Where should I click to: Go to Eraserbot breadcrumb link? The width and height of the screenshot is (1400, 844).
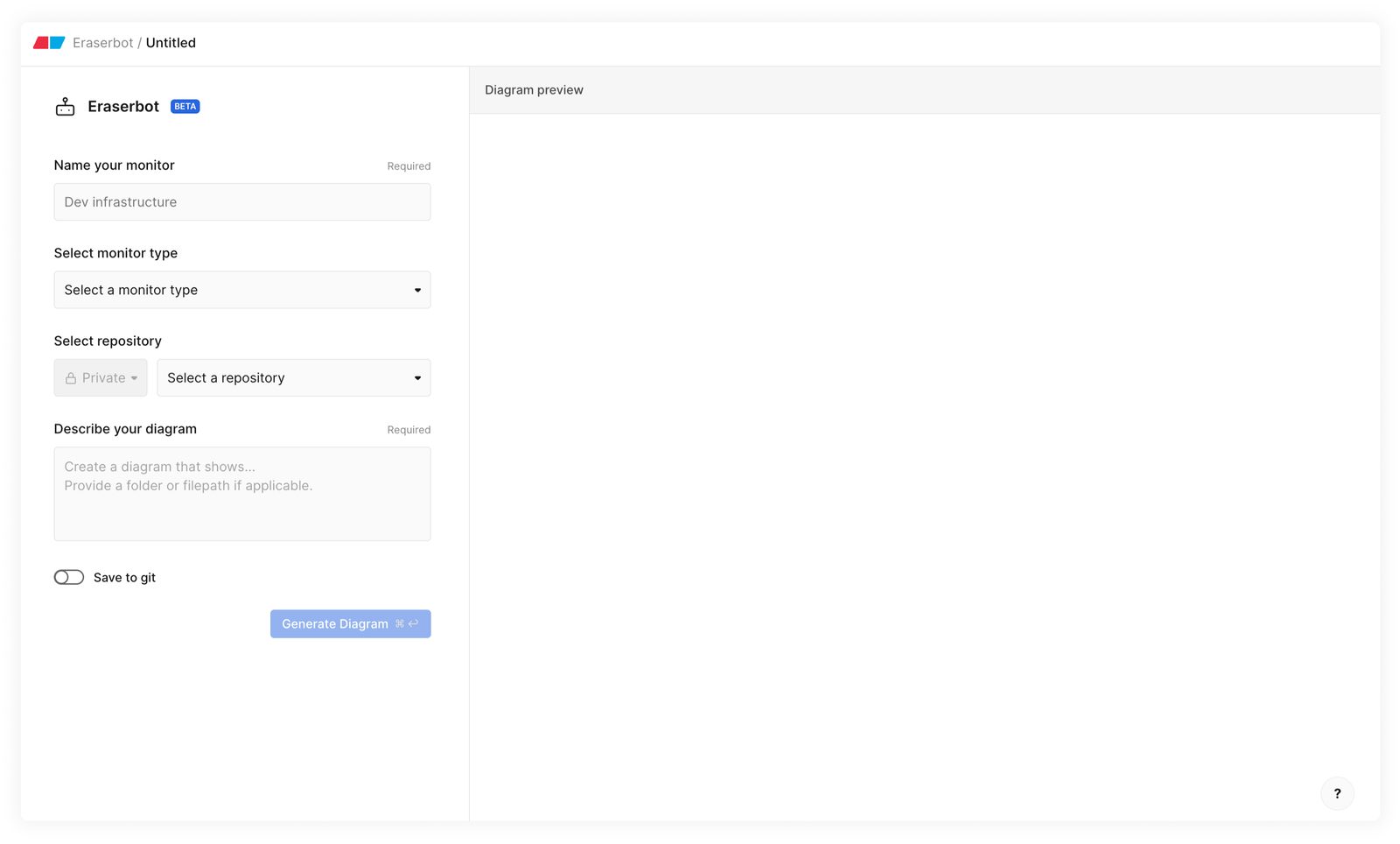tap(103, 43)
